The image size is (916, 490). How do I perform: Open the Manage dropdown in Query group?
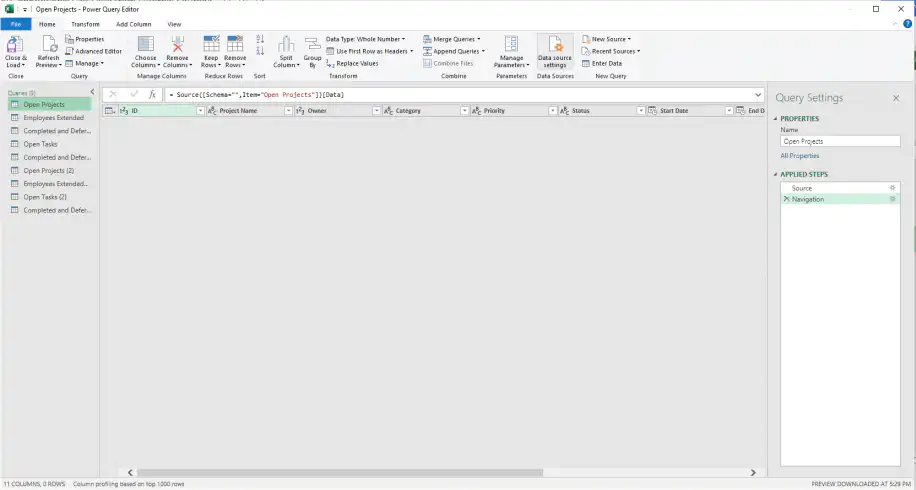click(85, 64)
